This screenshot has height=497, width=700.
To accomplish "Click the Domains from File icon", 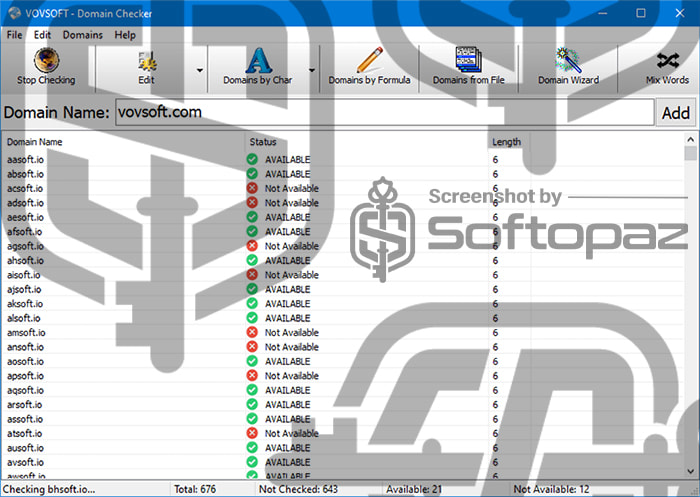I will [468, 60].
